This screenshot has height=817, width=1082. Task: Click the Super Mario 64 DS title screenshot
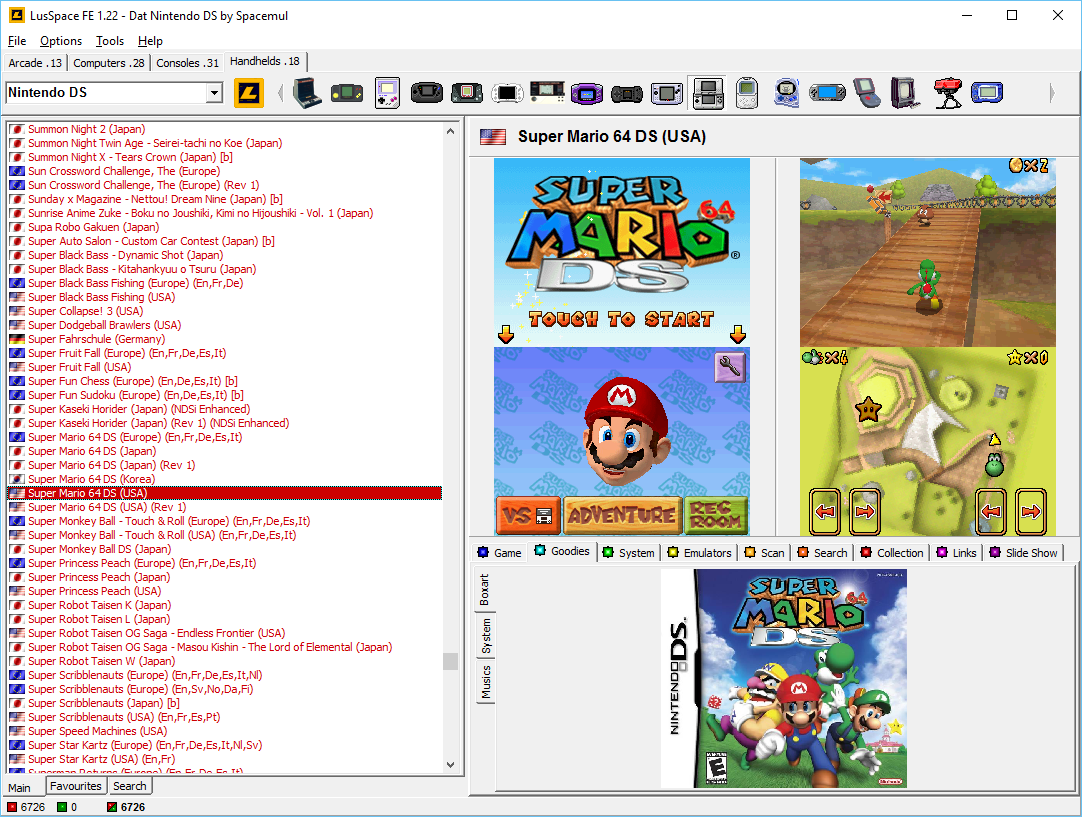(622, 347)
